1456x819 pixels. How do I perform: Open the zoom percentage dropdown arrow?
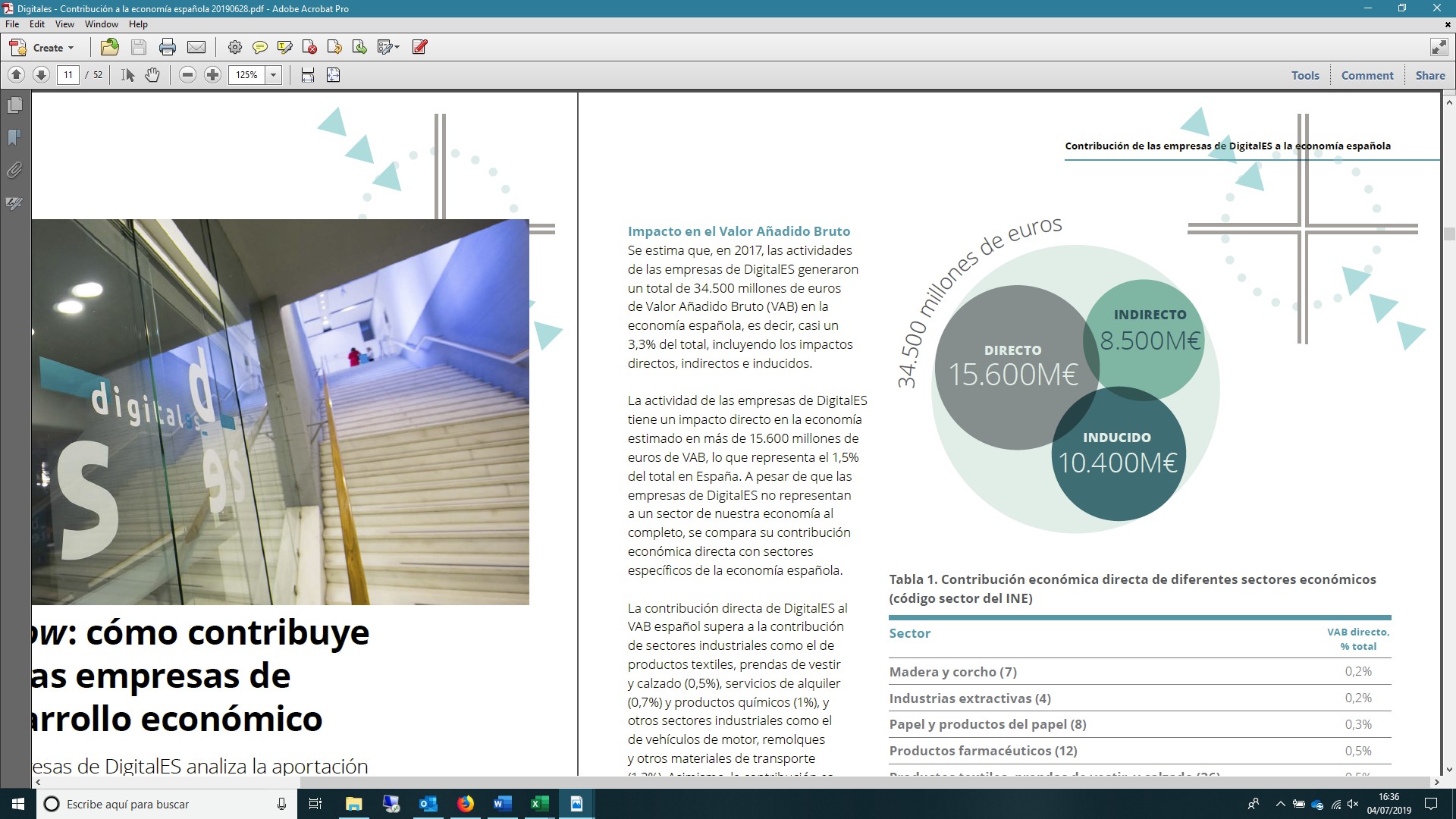(x=274, y=75)
